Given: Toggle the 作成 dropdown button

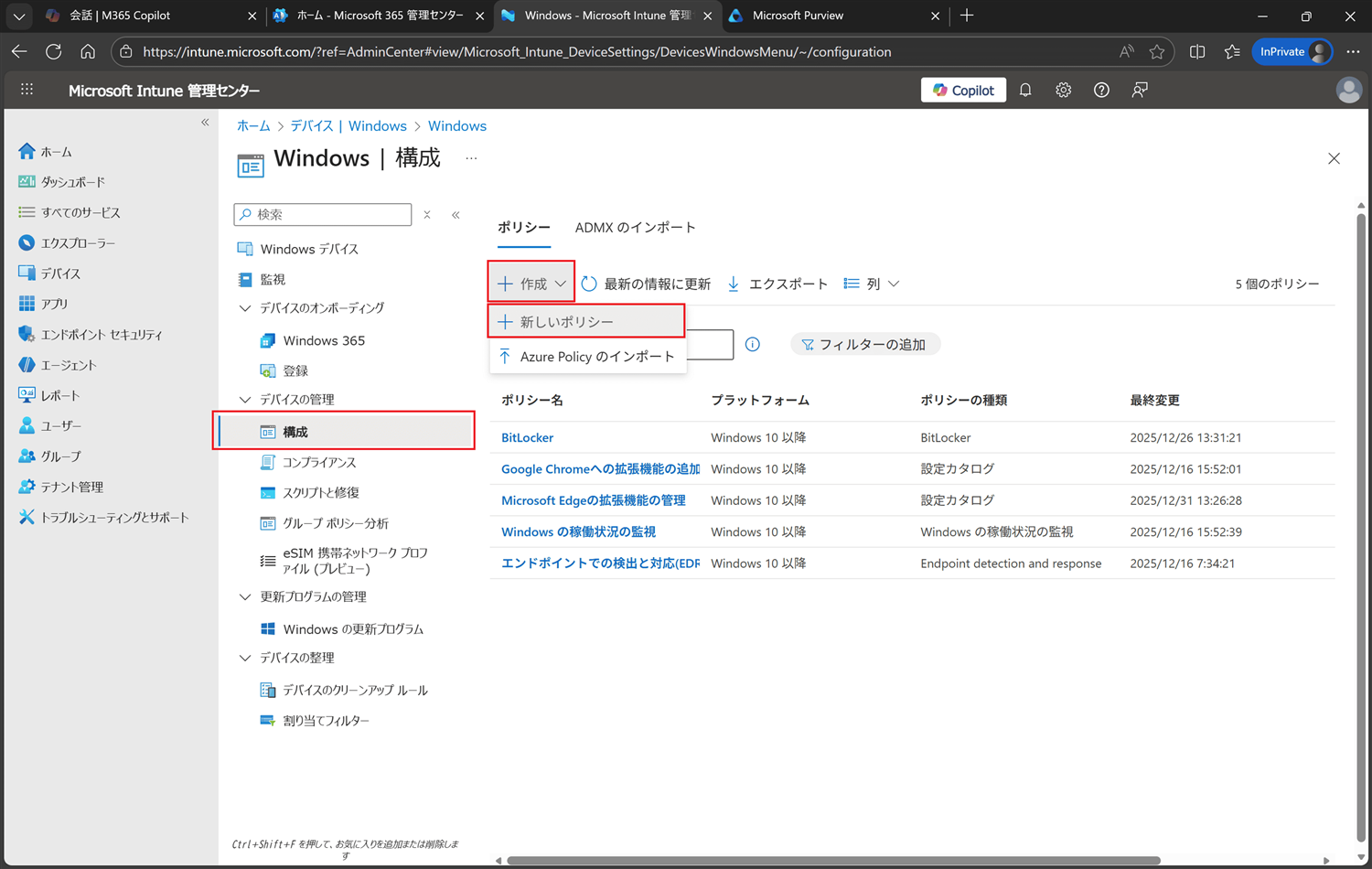Looking at the screenshot, I should click(x=531, y=284).
